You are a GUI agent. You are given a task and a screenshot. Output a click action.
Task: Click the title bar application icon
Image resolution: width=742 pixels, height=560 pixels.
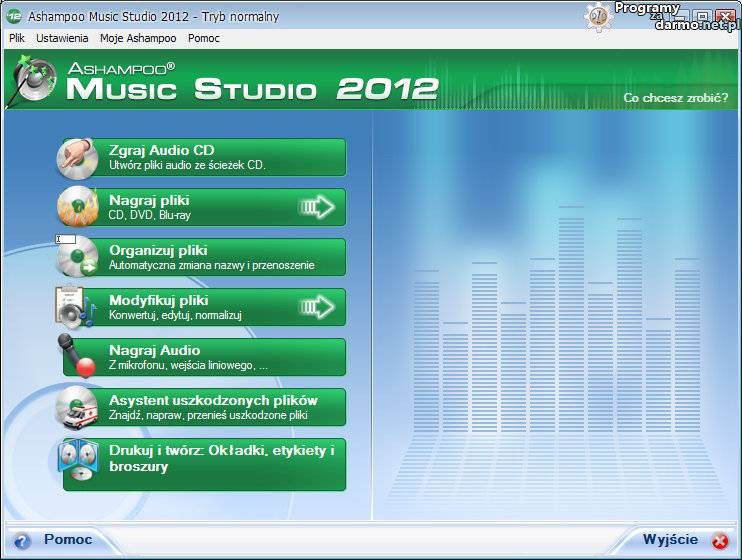point(14,16)
